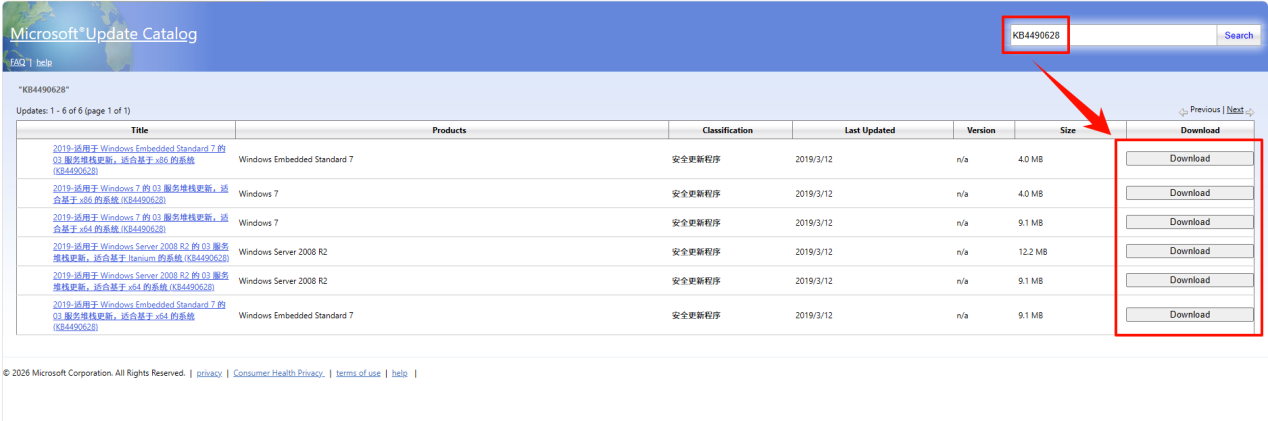Download the Windows 7 x64 update
The image size is (1268, 421).
(1189, 222)
